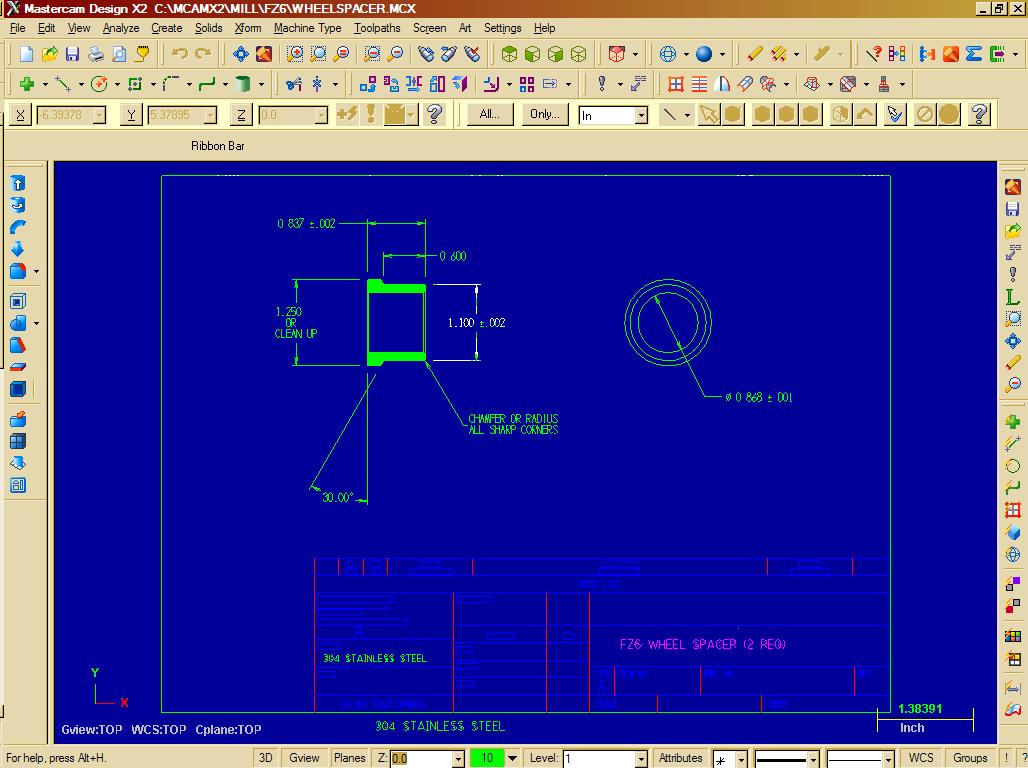Viewport: 1028px width, 768px height.
Task: Click the New file icon
Action: [x=26, y=54]
